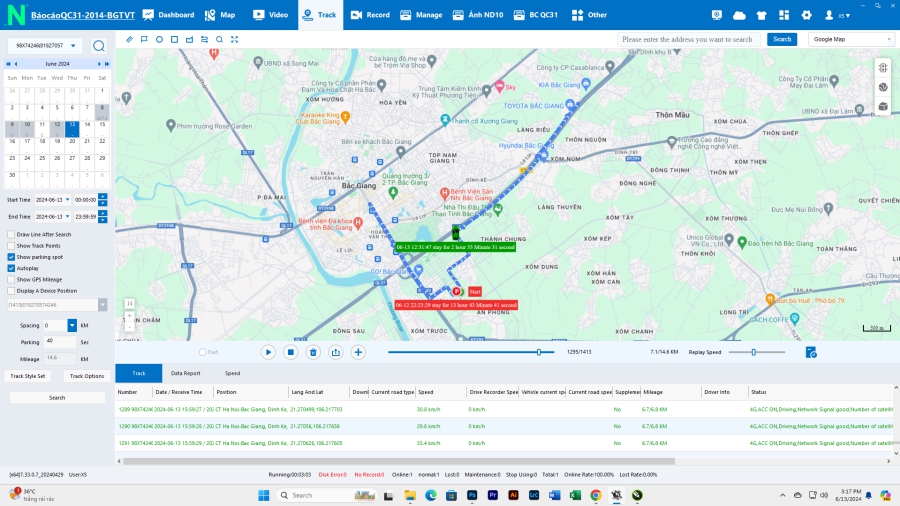
Task: Stop the track playback
Action: pyautogui.click(x=291, y=352)
